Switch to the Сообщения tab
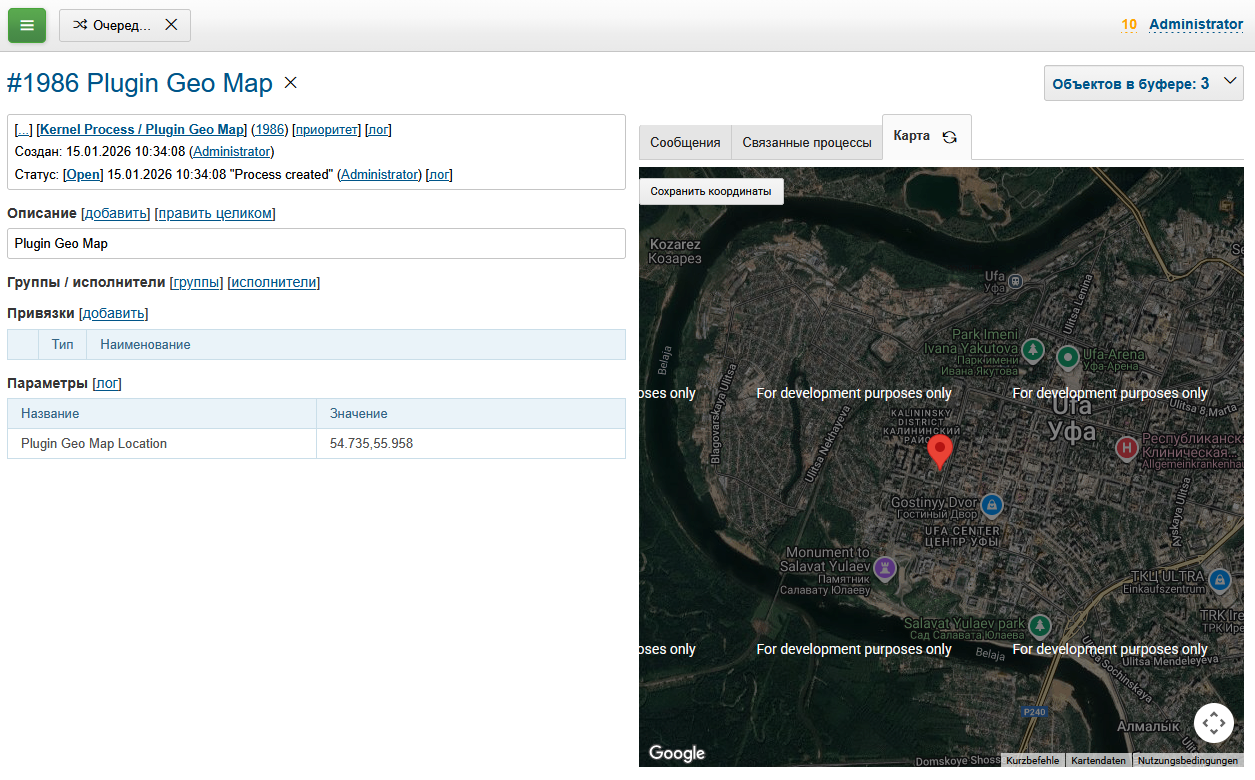This screenshot has height=780, width=1255. point(685,142)
